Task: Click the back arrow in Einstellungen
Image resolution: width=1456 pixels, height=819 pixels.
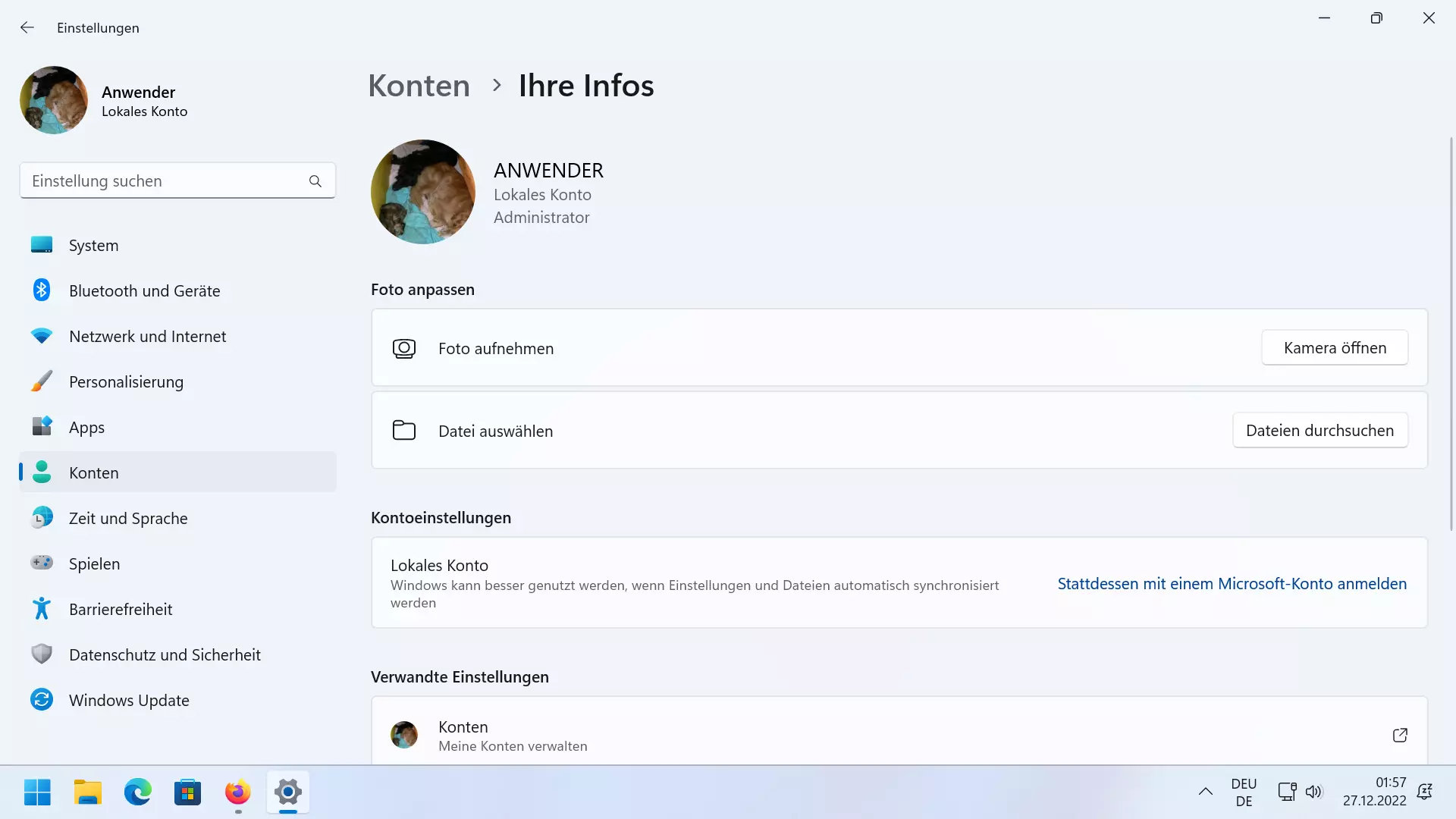Action: [27, 27]
